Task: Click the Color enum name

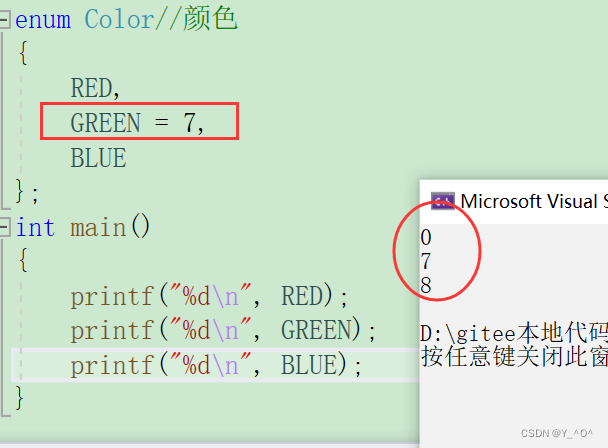Action: [x=119, y=19]
